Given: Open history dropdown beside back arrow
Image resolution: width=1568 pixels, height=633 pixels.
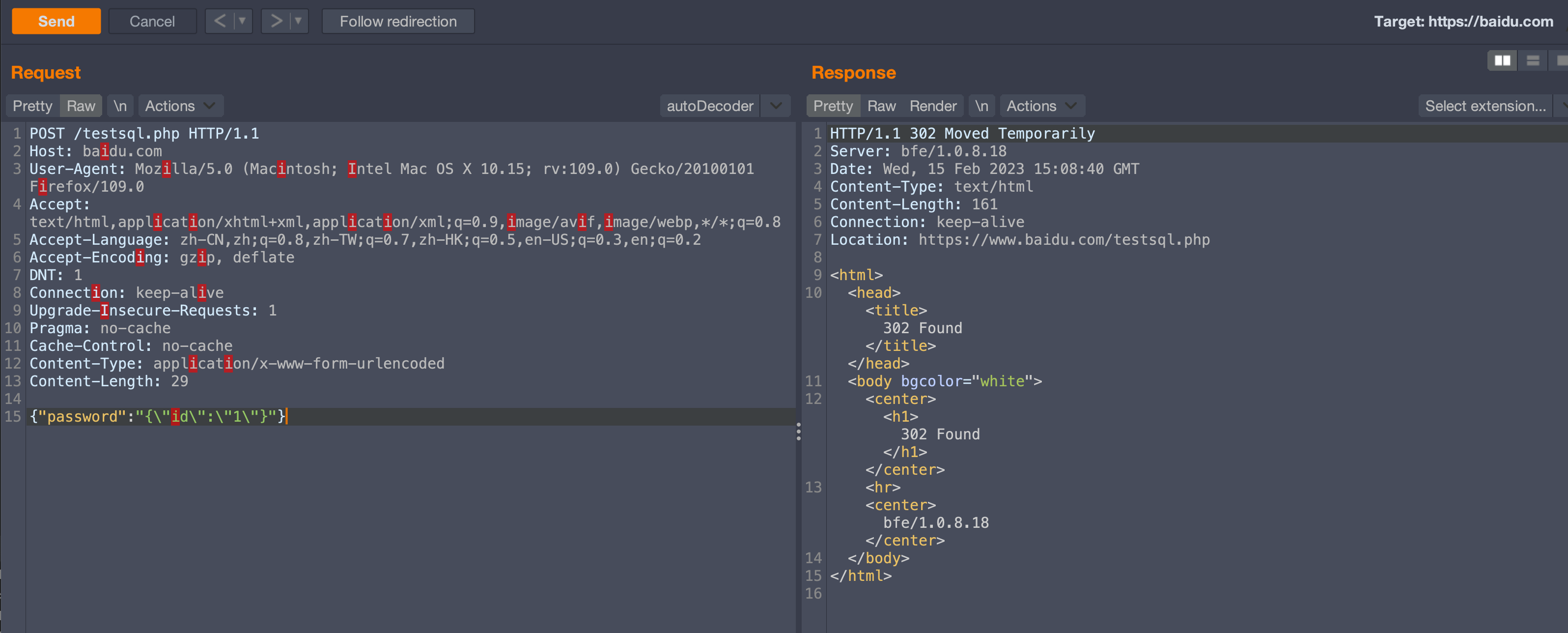Looking at the screenshot, I should click(x=242, y=21).
